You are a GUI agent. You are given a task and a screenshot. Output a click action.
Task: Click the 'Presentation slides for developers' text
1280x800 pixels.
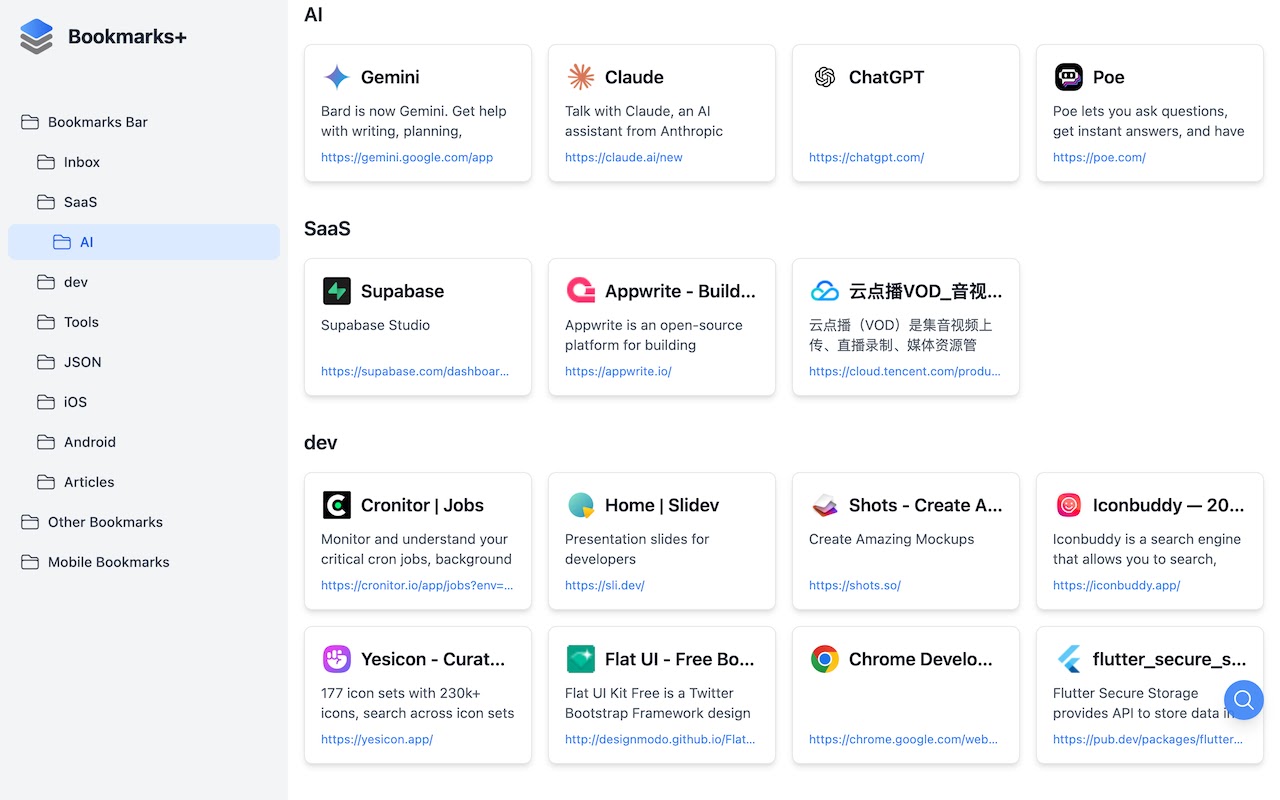[637, 549]
